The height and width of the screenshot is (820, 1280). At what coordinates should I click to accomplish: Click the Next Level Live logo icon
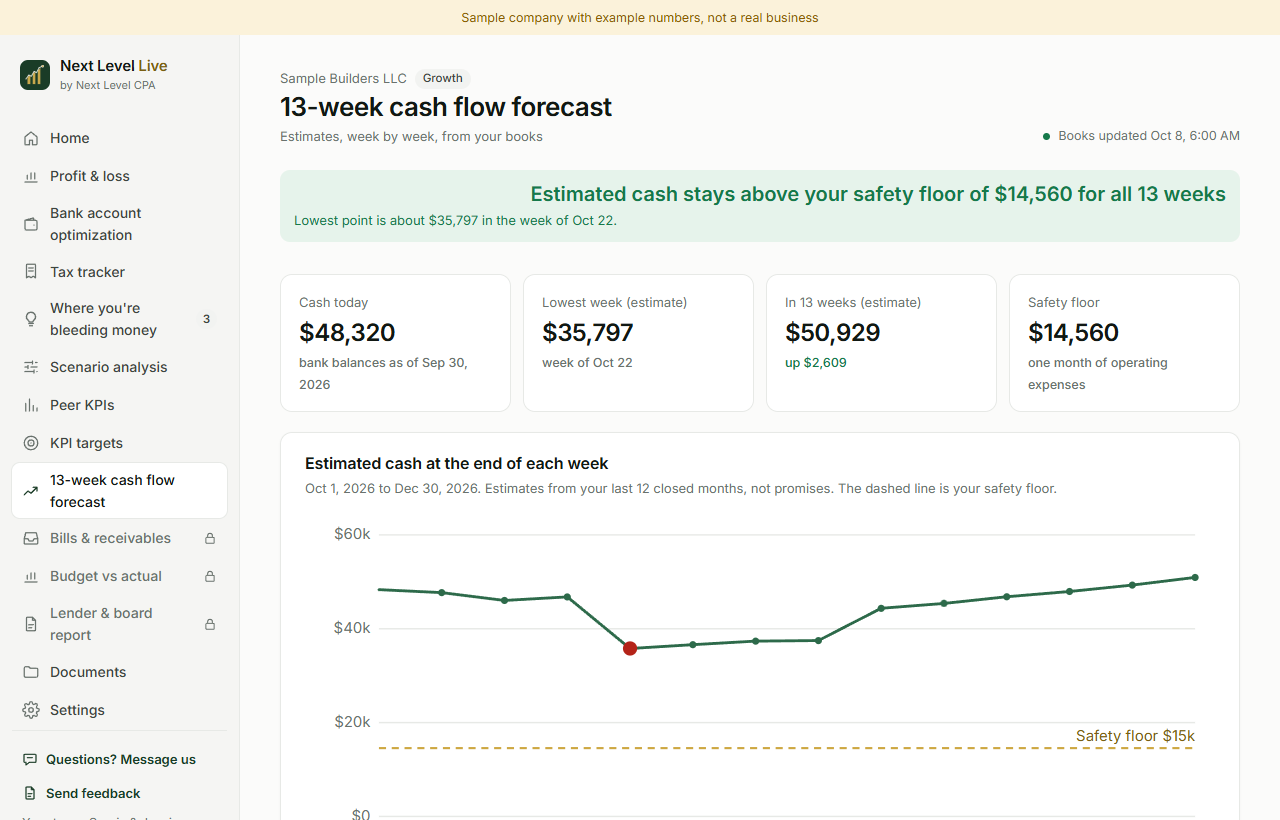click(35, 75)
